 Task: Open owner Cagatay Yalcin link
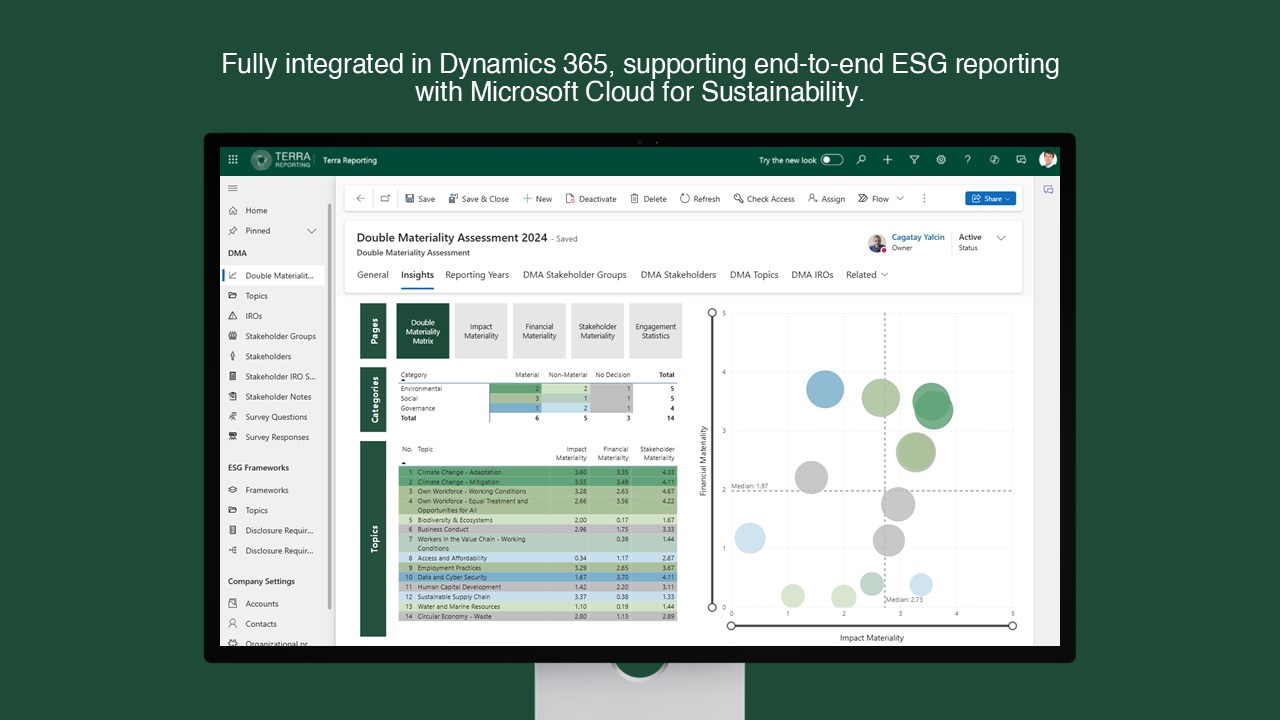(x=918, y=238)
